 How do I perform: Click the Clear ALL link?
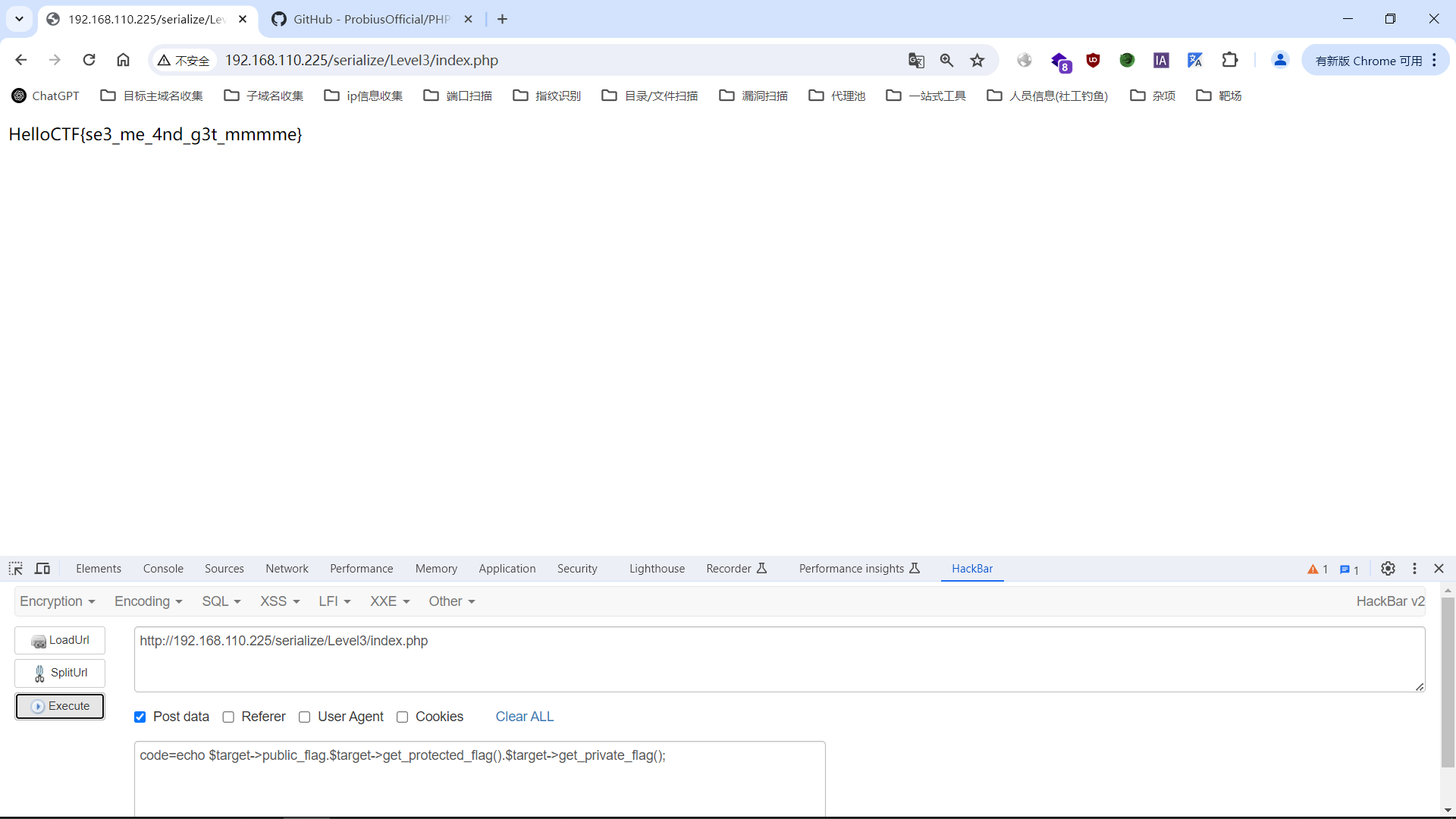[525, 717]
